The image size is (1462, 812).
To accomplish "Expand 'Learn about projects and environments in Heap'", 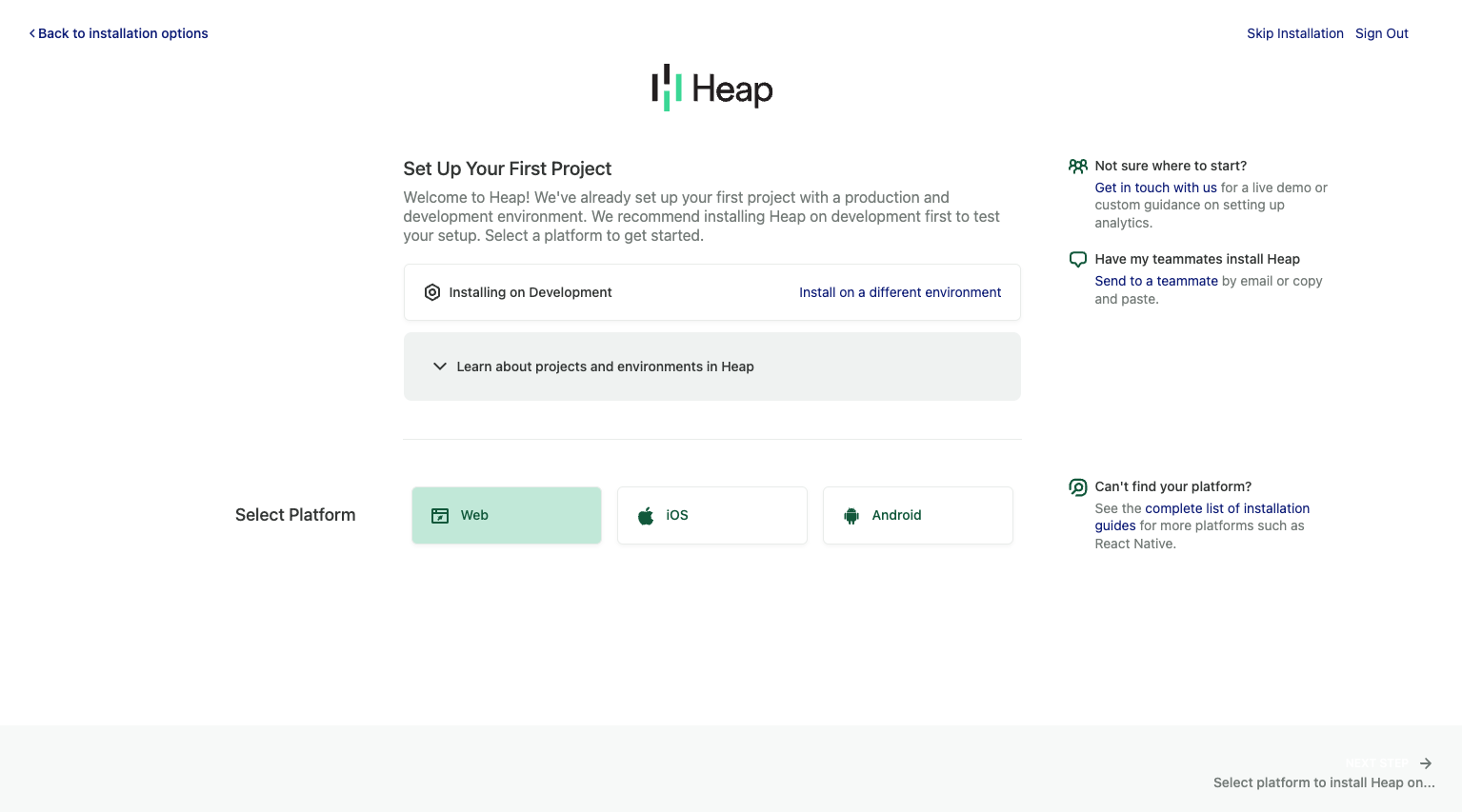I will (606, 366).
